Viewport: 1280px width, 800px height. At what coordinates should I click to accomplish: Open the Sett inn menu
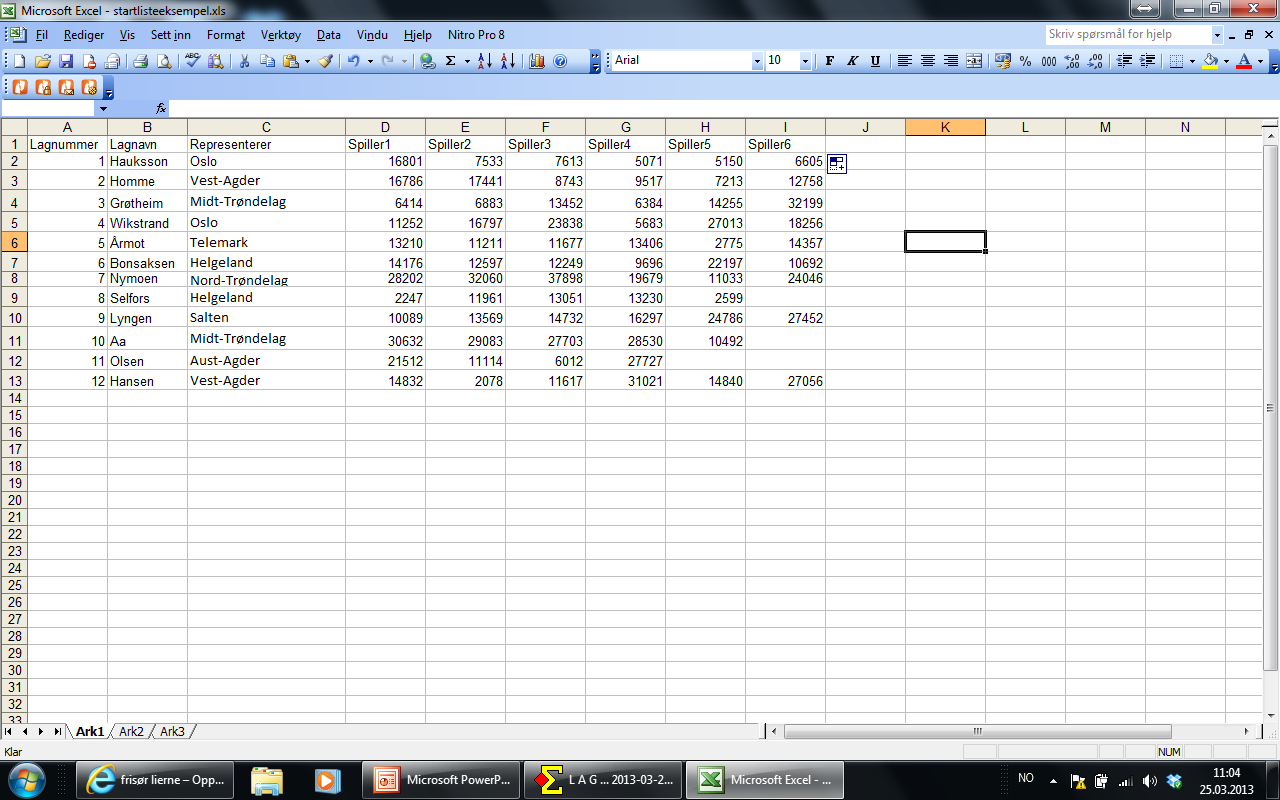[x=171, y=35]
